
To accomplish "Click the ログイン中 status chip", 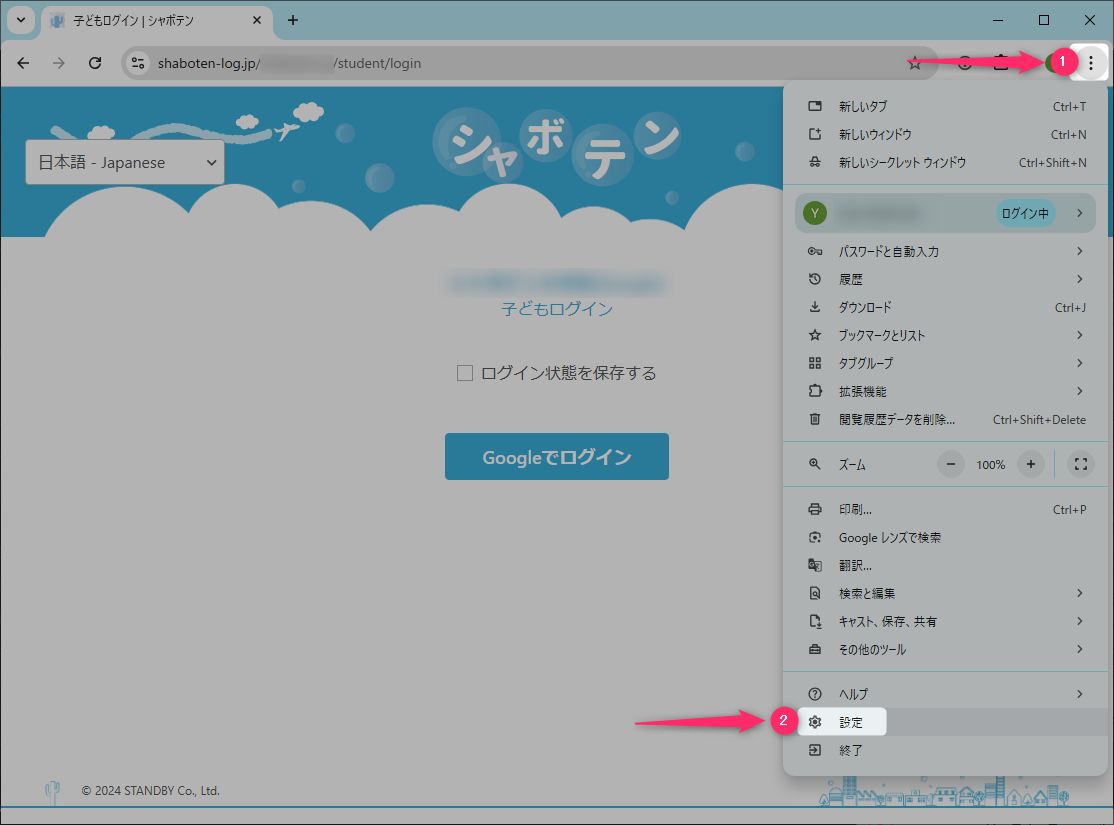I will click(1025, 213).
